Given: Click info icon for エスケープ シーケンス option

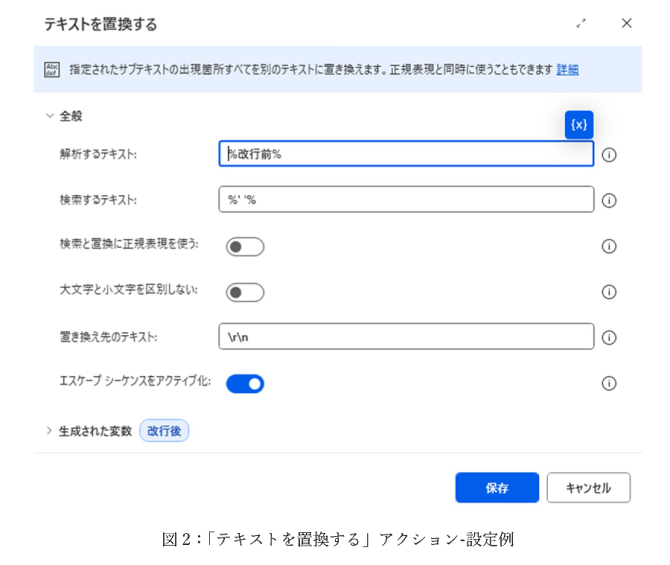Looking at the screenshot, I should [609, 383].
